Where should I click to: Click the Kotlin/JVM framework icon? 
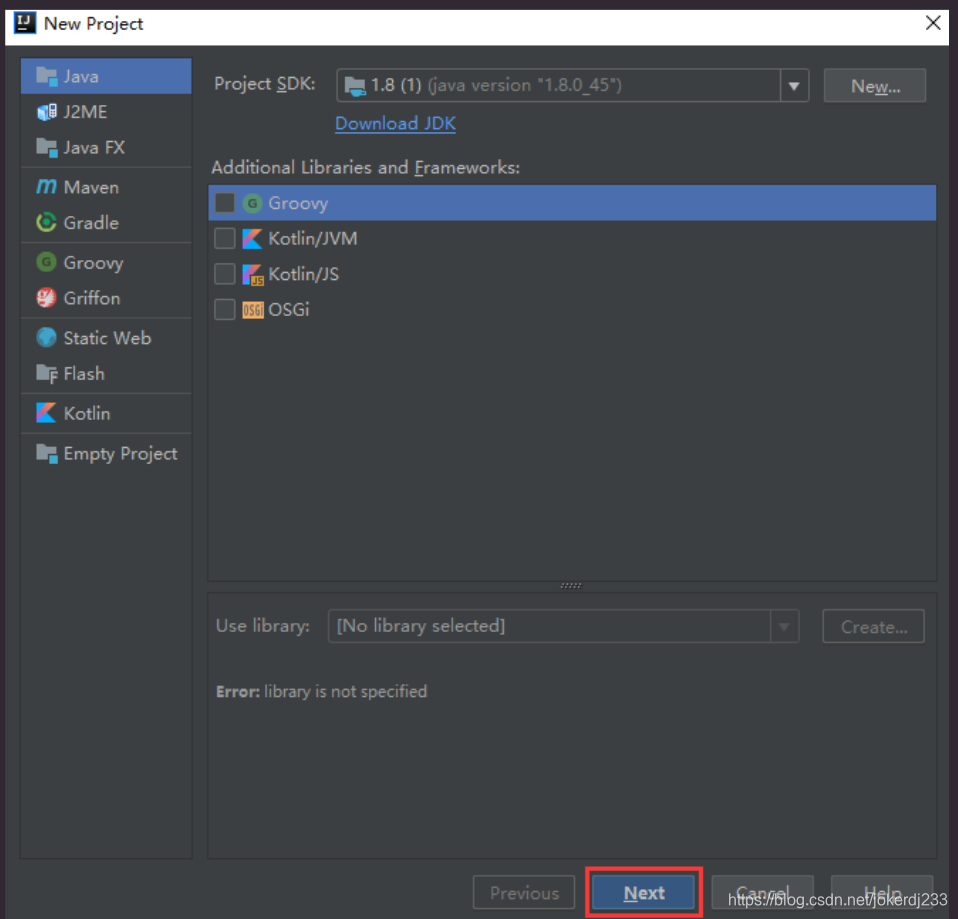[252, 238]
